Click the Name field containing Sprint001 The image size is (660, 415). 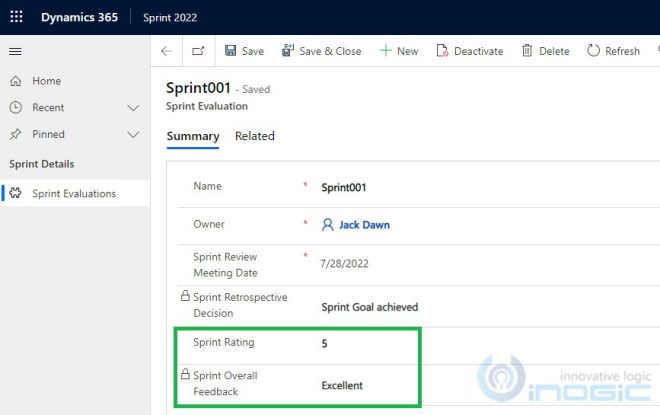coord(400,187)
